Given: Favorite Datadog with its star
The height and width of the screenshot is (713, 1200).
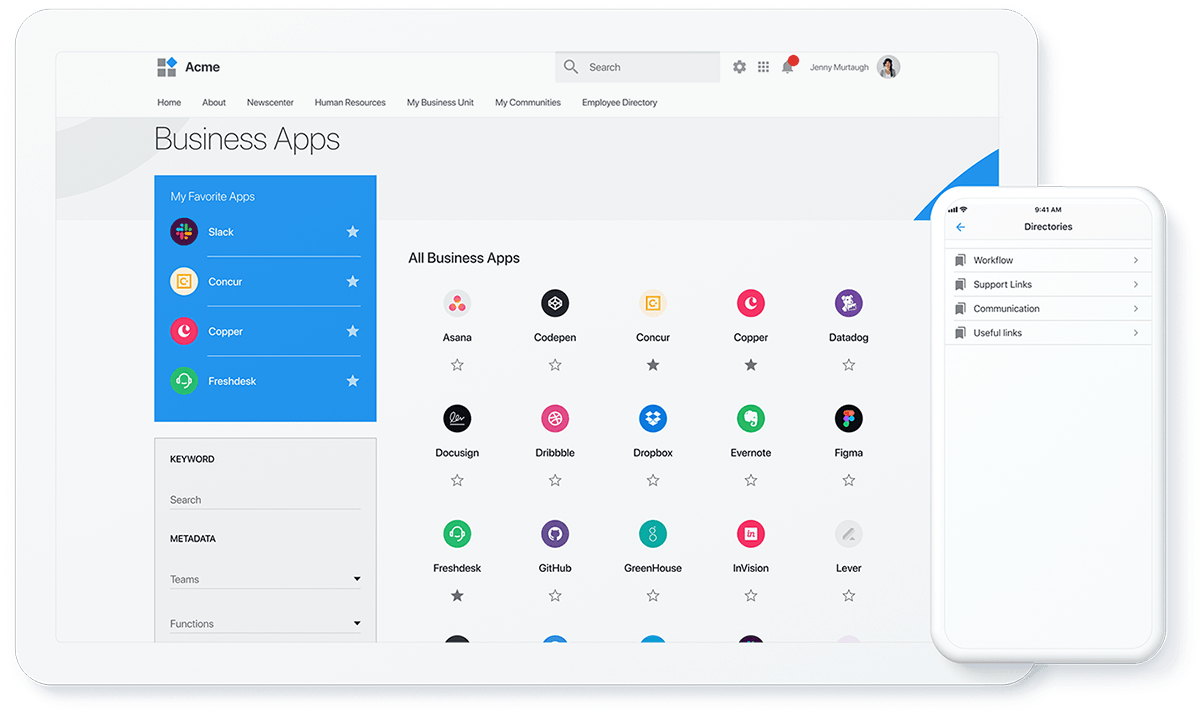Looking at the screenshot, I should coord(849,365).
